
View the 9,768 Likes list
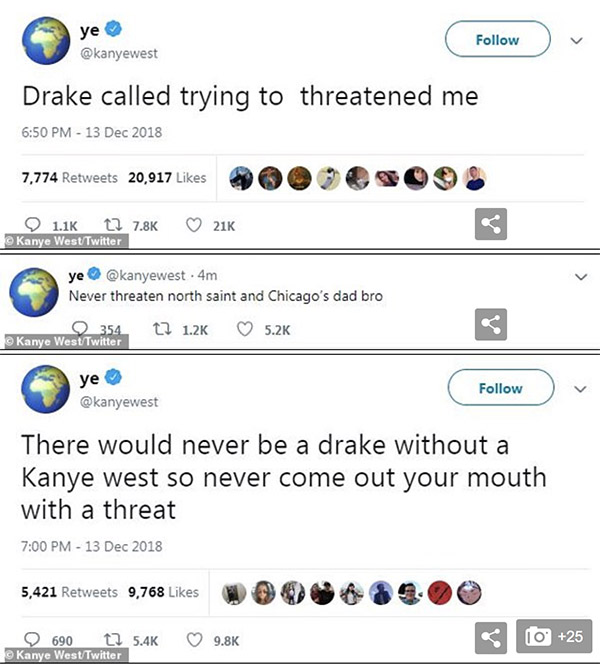click(163, 592)
